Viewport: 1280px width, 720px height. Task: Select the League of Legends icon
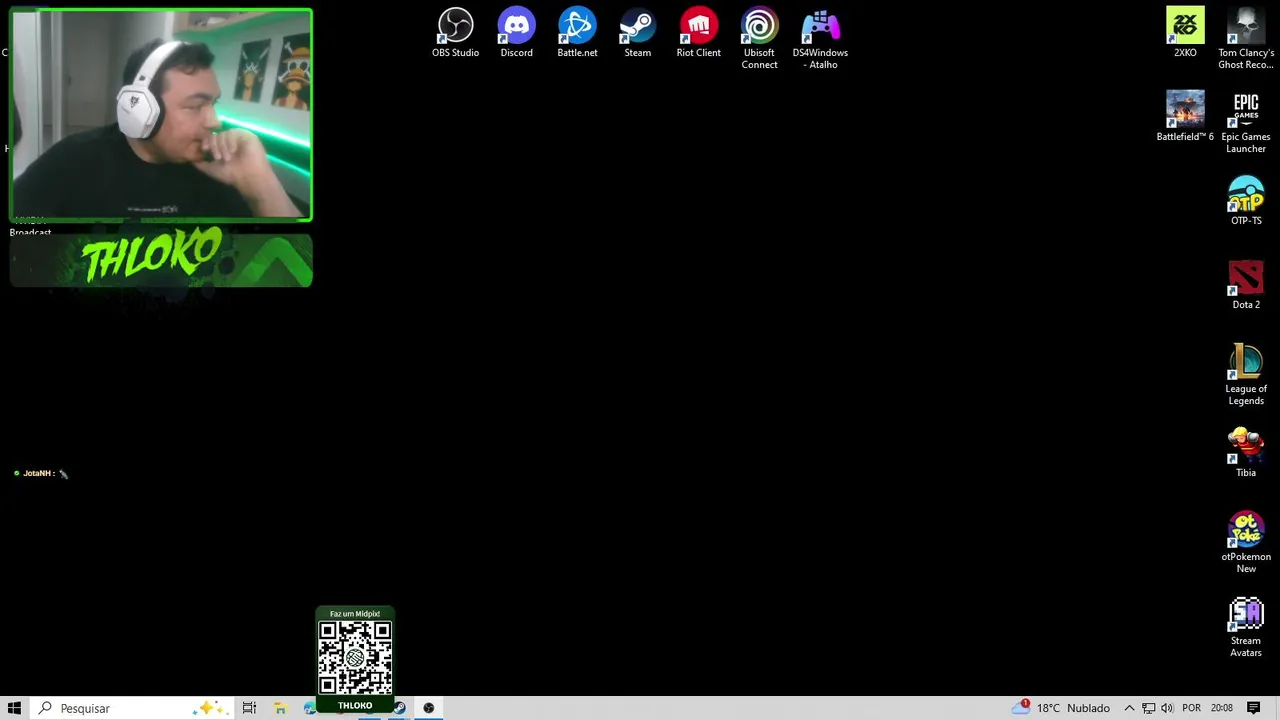[x=1246, y=375]
